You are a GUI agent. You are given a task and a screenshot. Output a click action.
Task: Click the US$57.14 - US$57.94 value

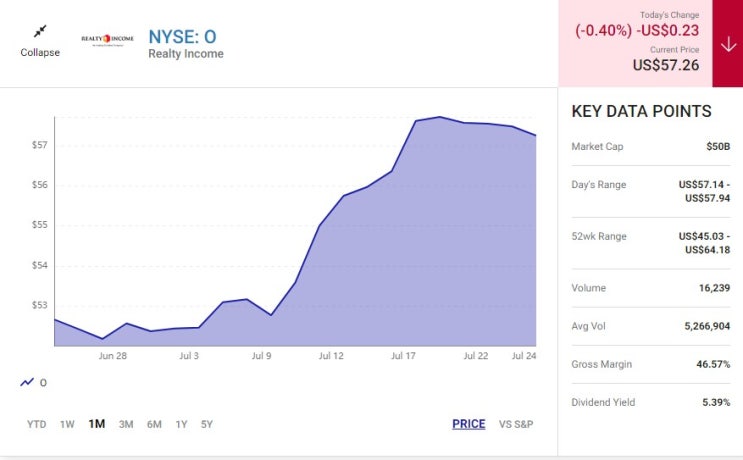[x=704, y=191]
